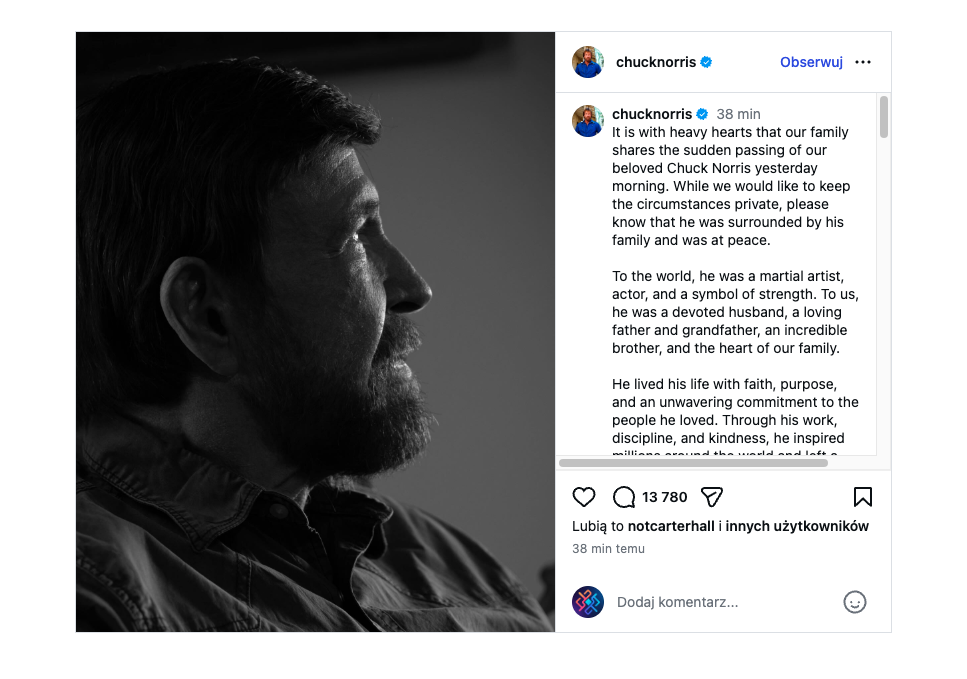The image size is (967, 679).
Task: Click verified badge in post header
Action: pos(706,62)
